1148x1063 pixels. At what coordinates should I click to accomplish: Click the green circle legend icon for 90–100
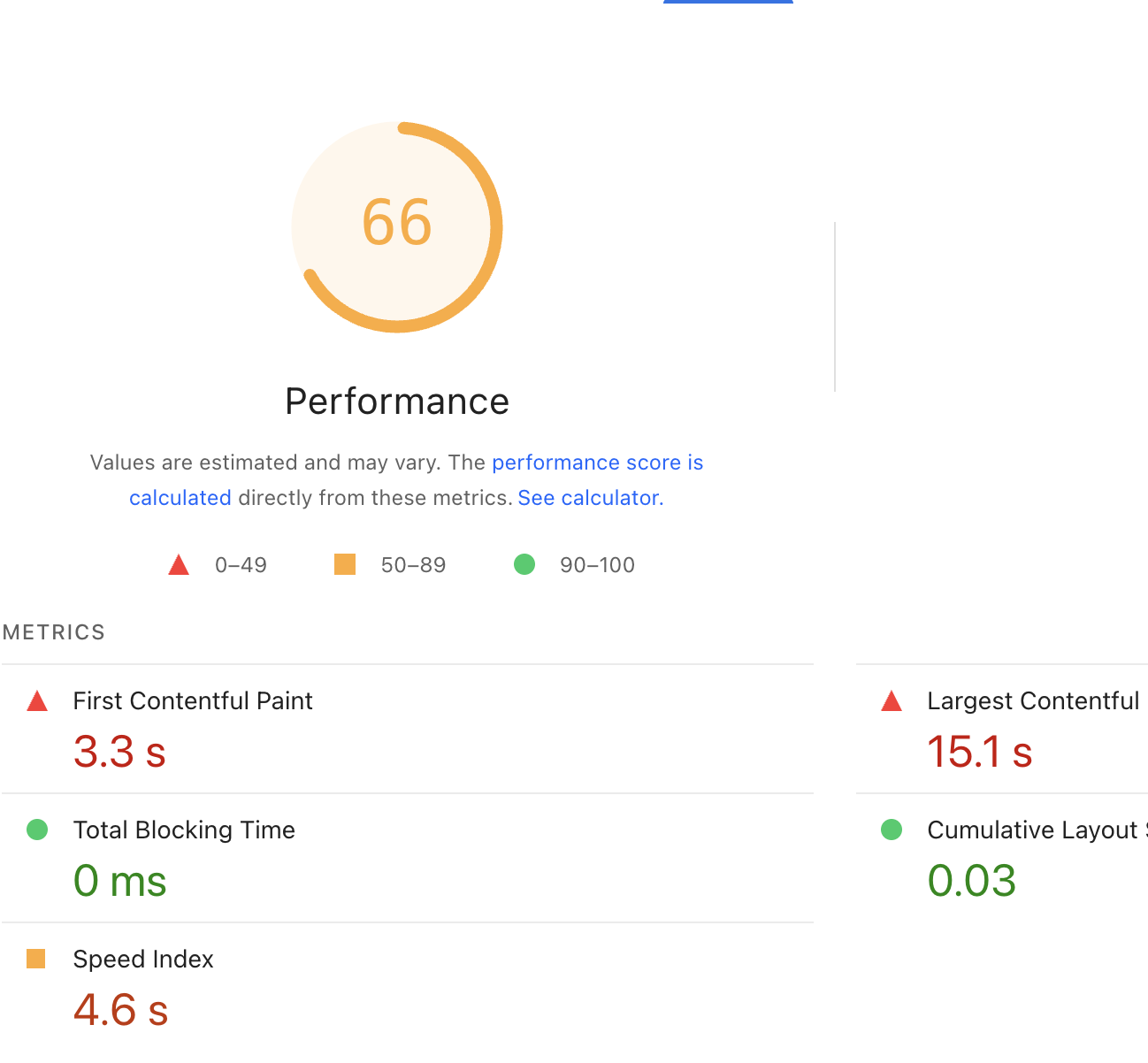point(524,564)
